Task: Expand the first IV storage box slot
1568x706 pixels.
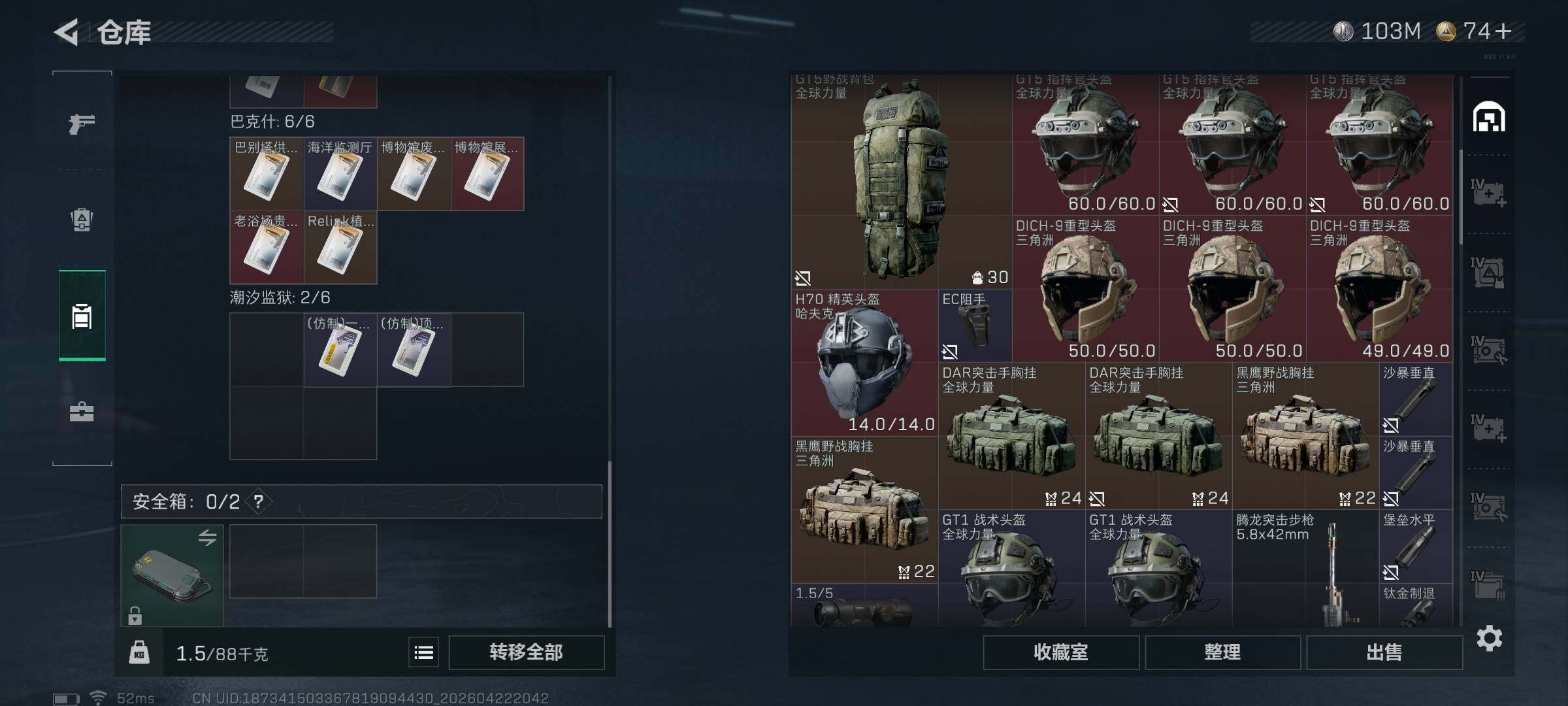Action: (x=1489, y=194)
